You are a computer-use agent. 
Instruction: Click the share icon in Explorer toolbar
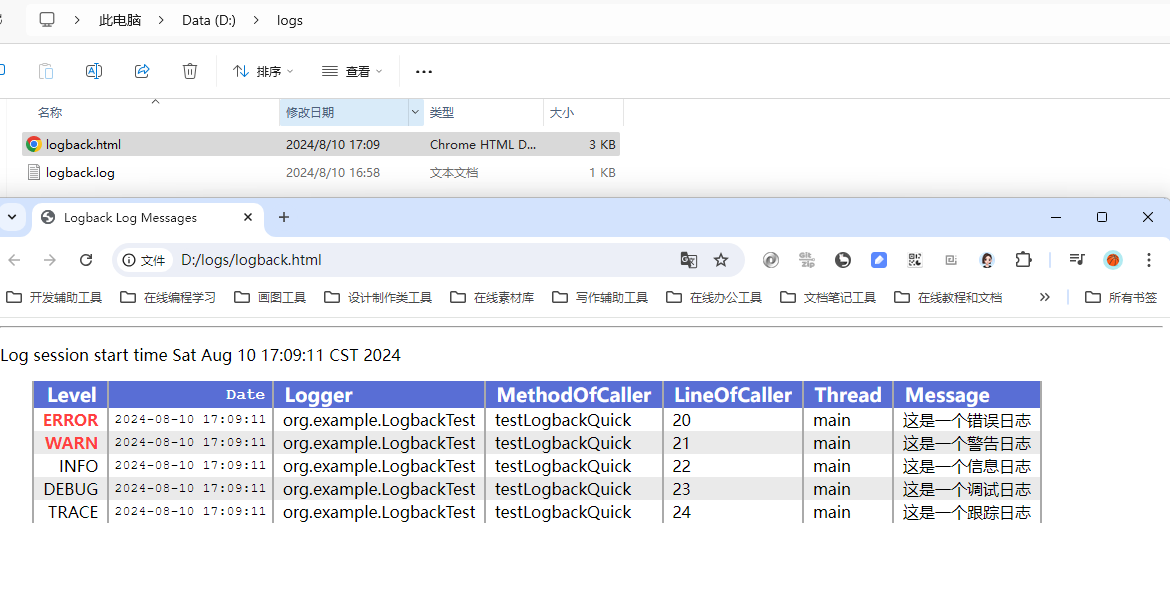tap(142, 71)
